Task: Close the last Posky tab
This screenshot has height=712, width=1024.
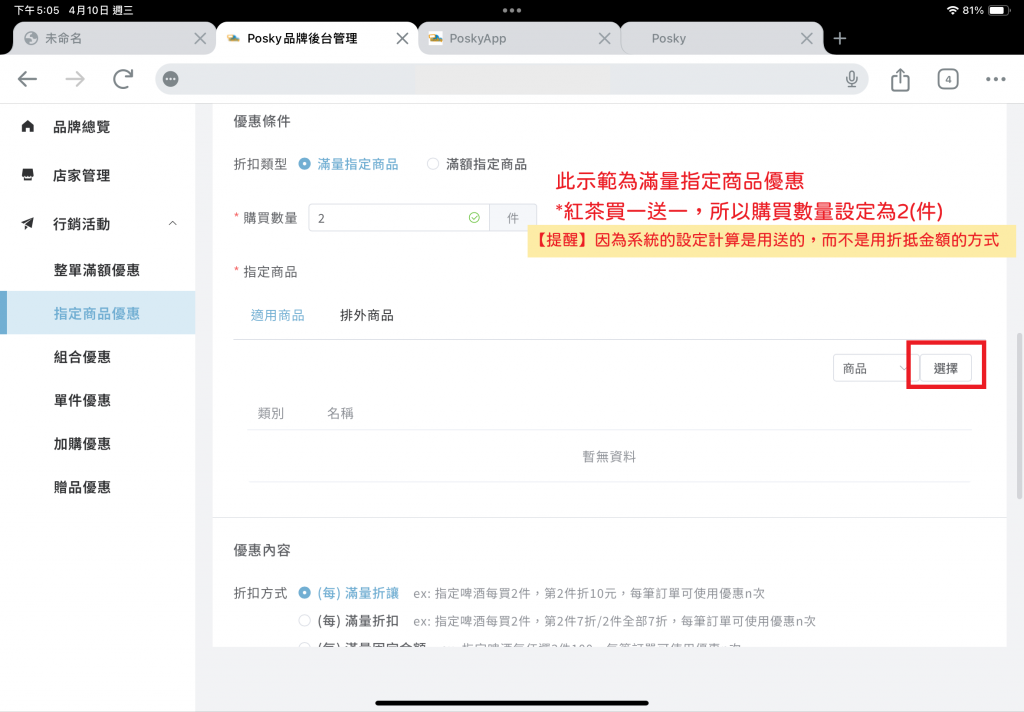Action: (807, 39)
